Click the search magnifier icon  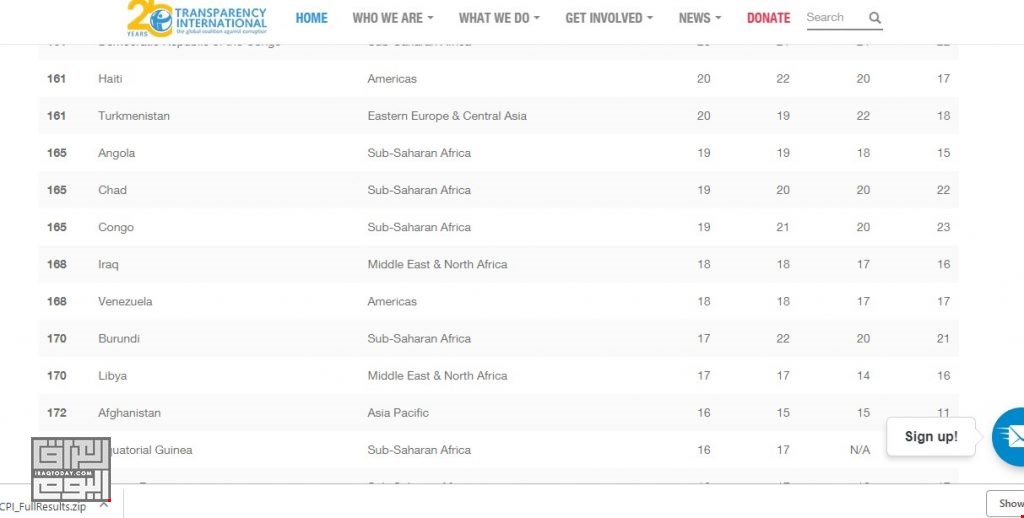(x=874, y=18)
